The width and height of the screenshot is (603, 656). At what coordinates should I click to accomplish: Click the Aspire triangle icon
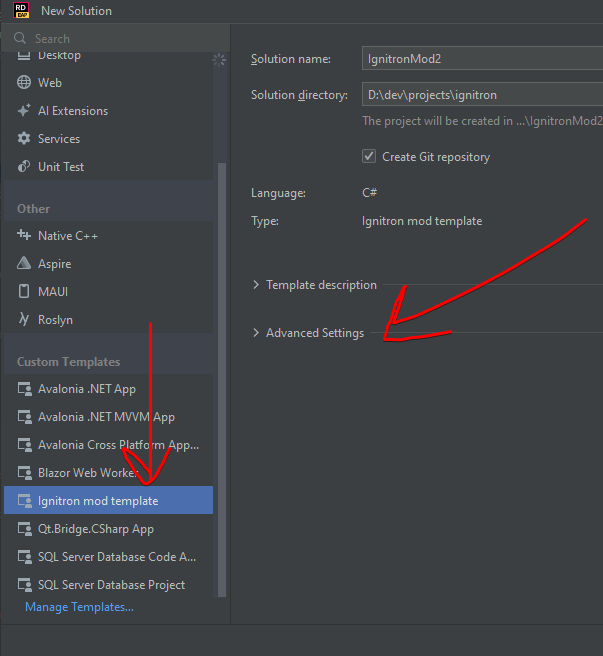pyautogui.click(x=24, y=263)
